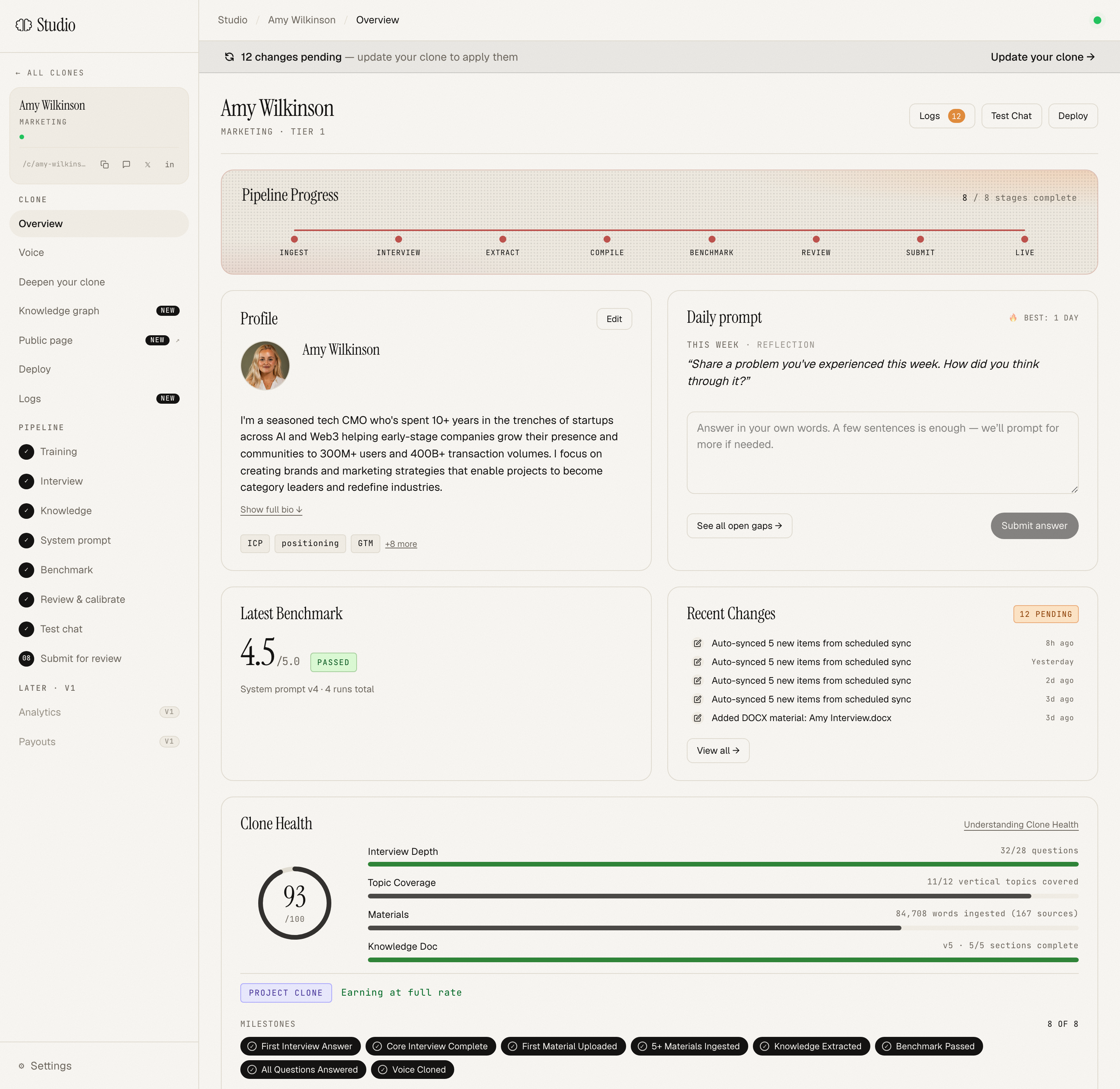1120x1089 pixels.
Task: Click Studio breadcrumb link
Action: tap(232, 20)
